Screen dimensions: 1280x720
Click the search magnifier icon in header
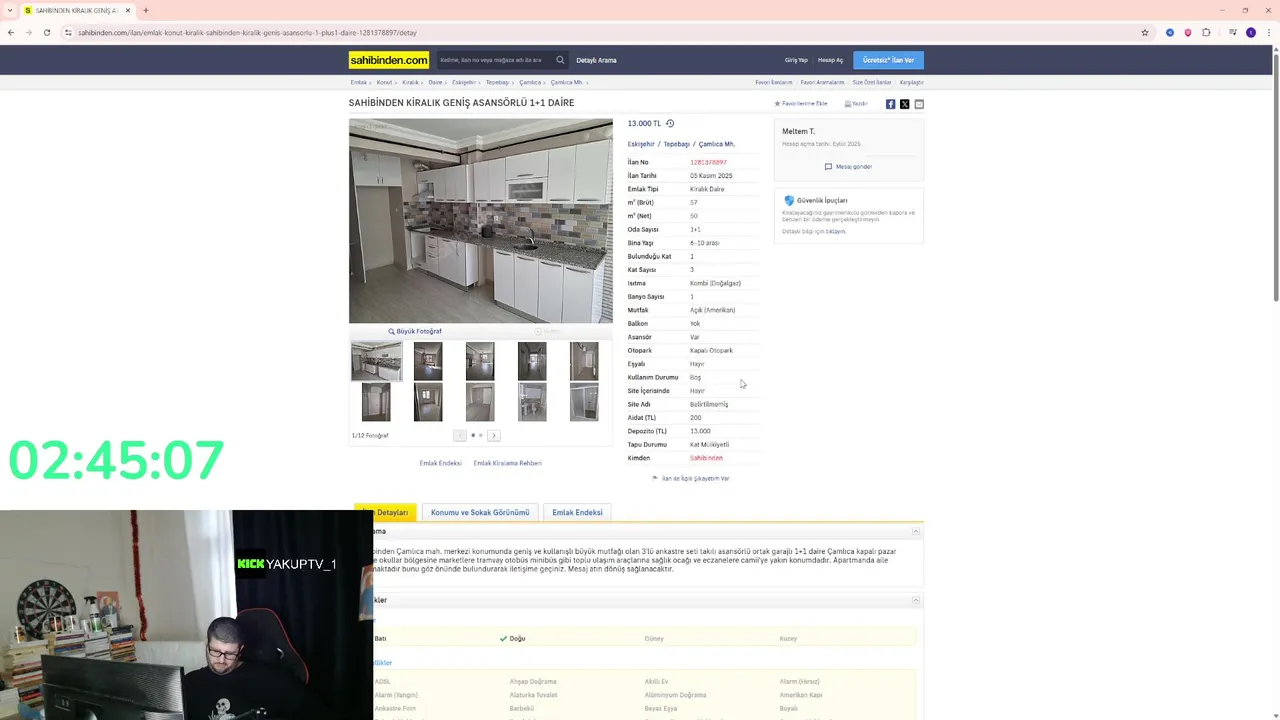point(560,60)
